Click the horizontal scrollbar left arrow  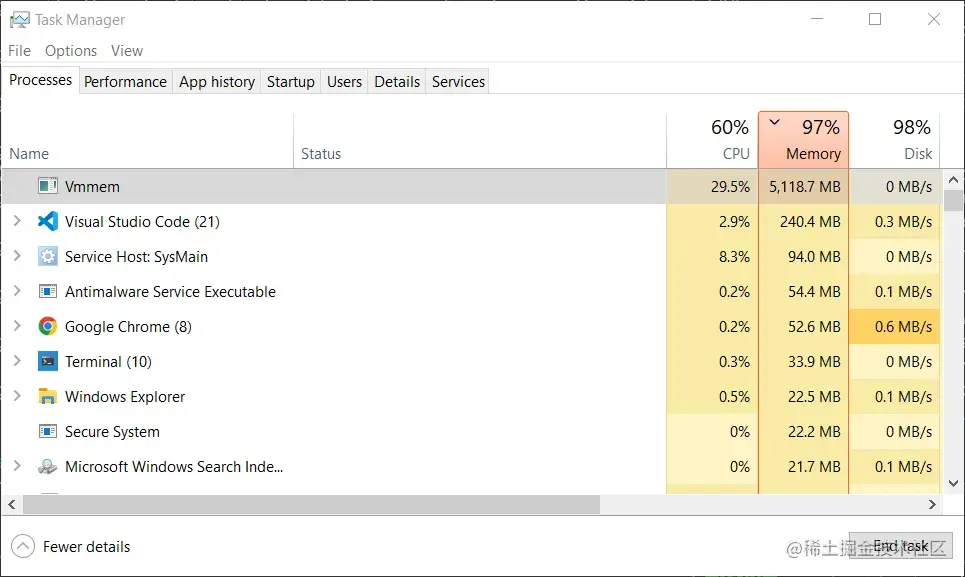[12, 504]
